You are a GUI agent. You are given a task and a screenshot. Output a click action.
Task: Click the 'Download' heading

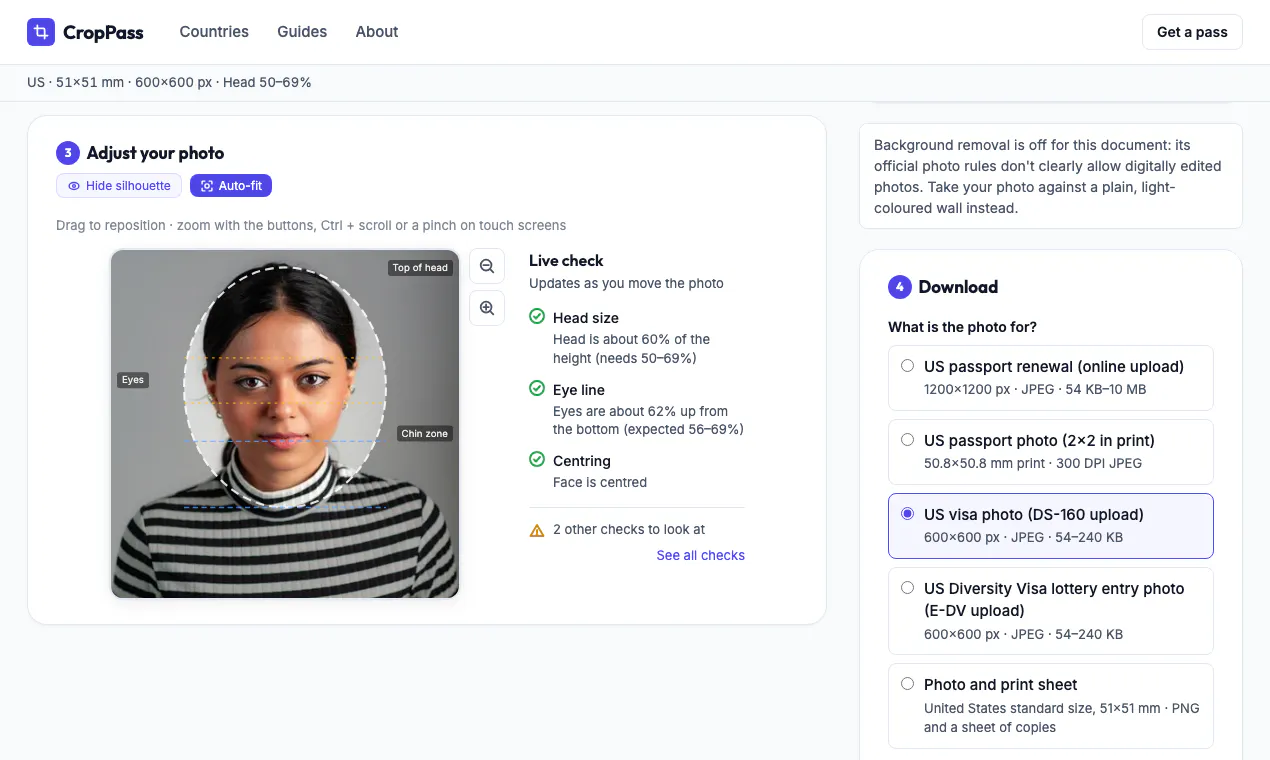(x=958, y=287)
